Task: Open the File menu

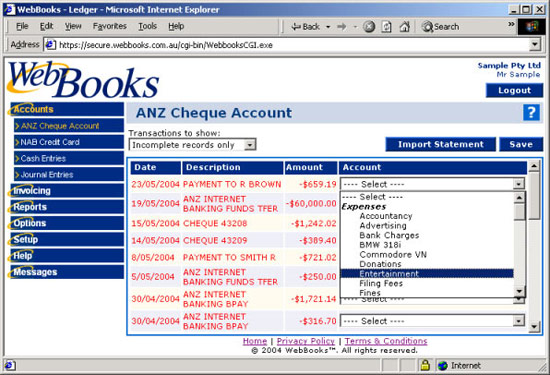Action: click(22, 26)
